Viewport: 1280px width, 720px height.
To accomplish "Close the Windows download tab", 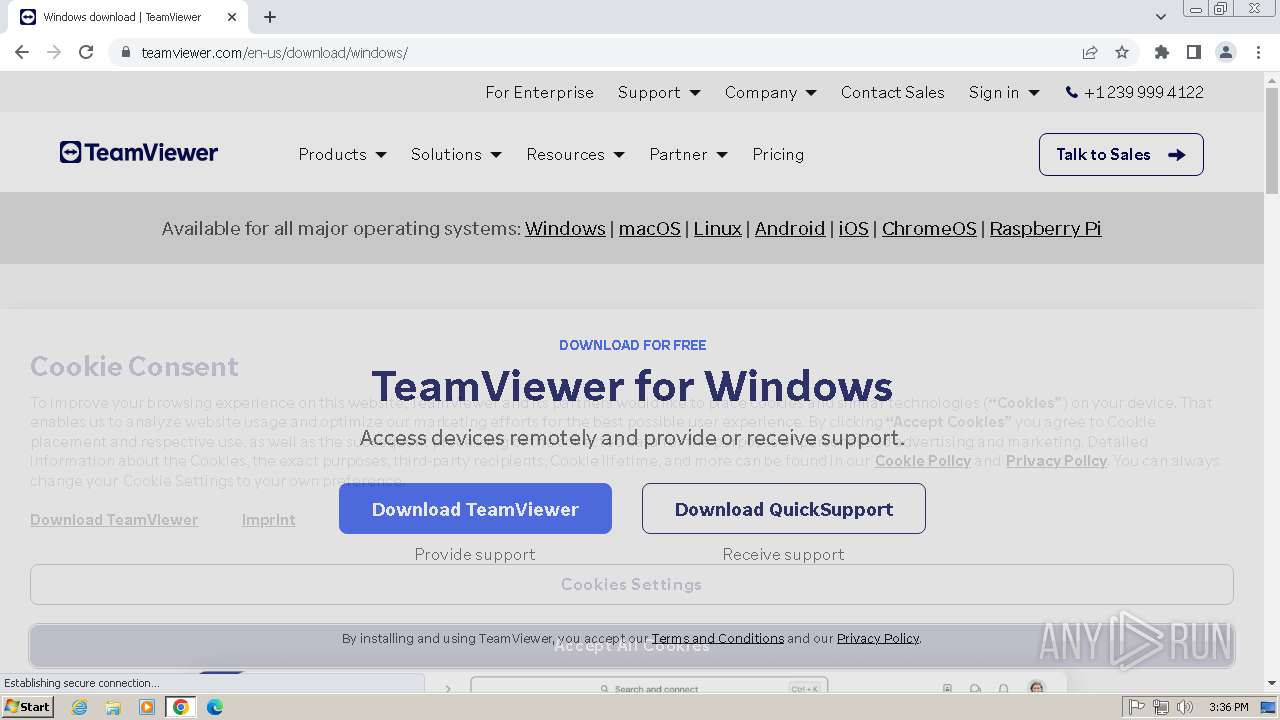I will click(232, 17).
